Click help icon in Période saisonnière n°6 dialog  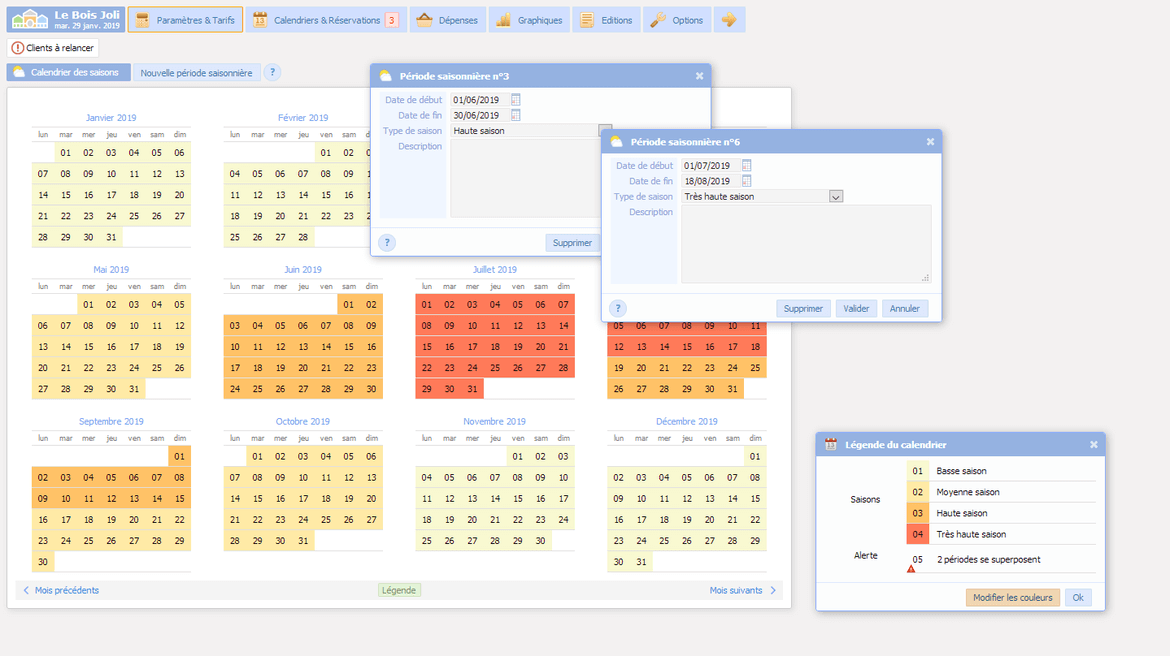pyautogui.click(x=618, y=309)
